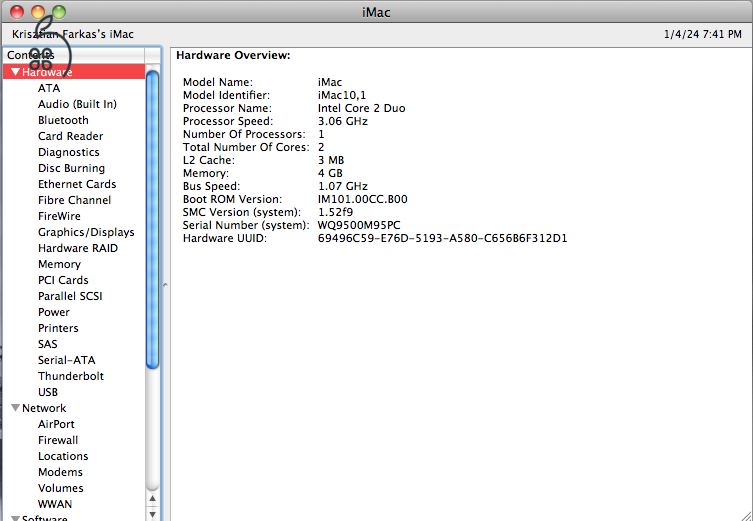
Task: Select the Network category row
Action: [x=74, y=408]
